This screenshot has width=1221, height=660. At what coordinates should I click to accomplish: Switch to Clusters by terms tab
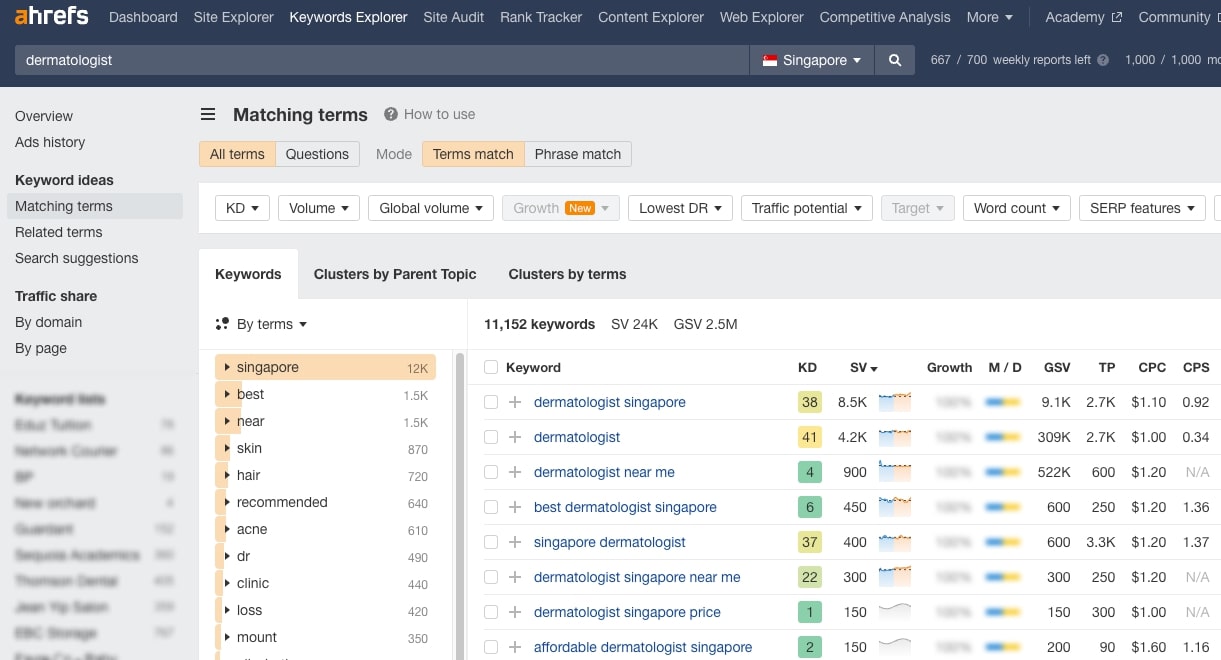point(567,274)
